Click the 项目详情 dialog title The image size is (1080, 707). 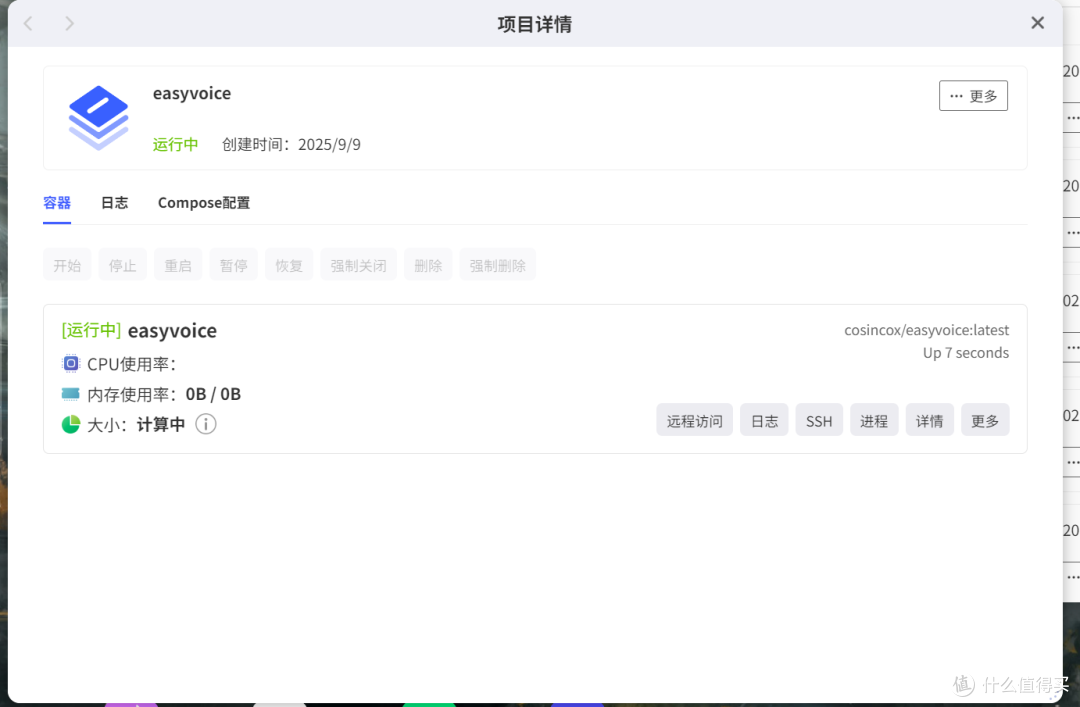click(x=534, y=24)
